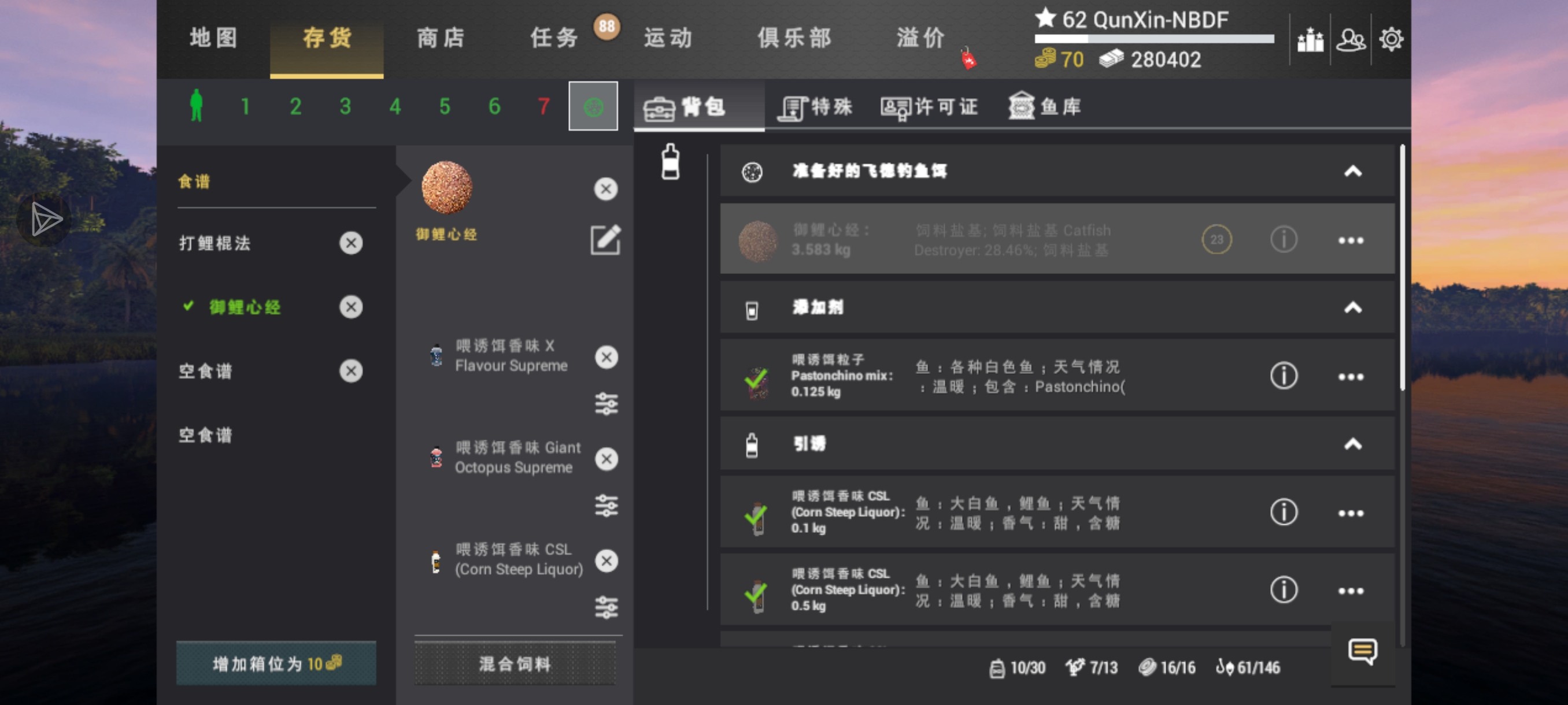
Task: Adjust sliders icon for Flavour Supreme
Action: 607,404
